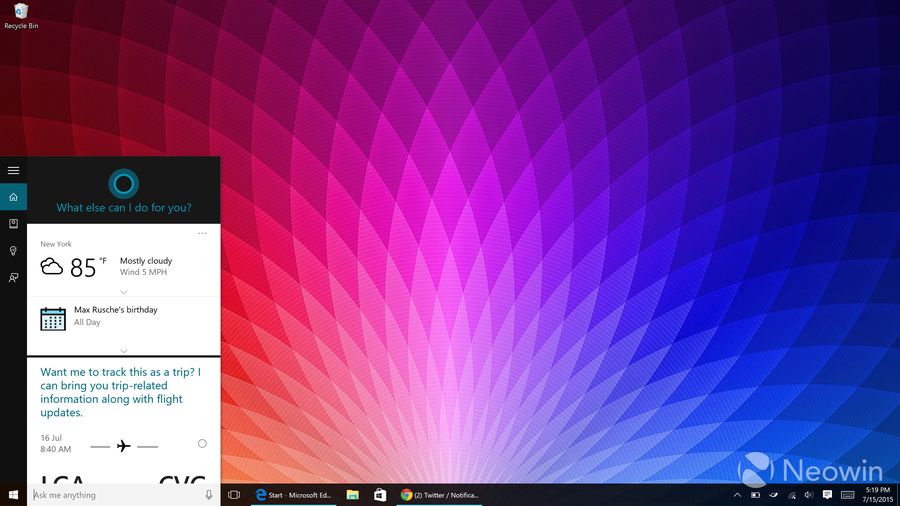
Task: Click the calendar icon for birthday event
Action: click(53, 319)
